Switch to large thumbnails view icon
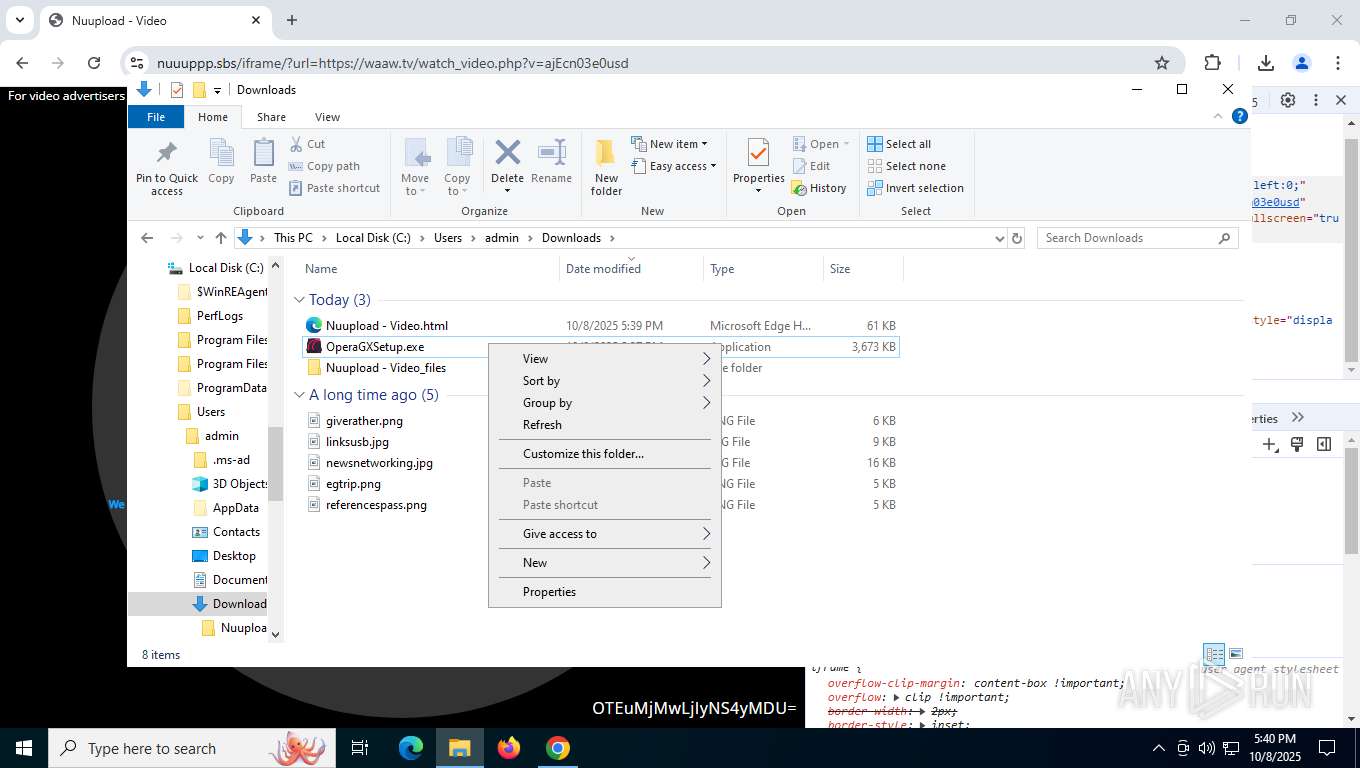 (x=1236, y=654)
